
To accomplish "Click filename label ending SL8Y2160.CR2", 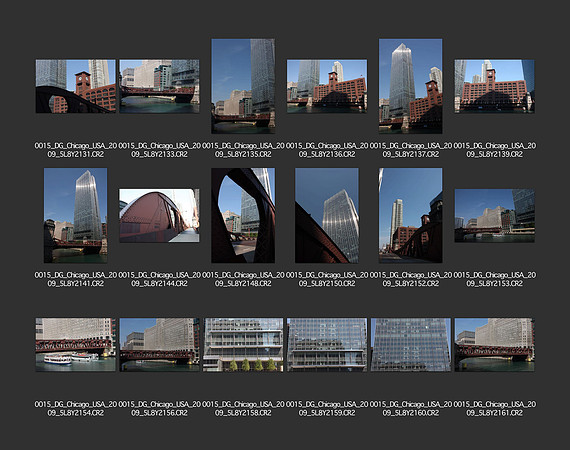I will click(x=411, y=409).
